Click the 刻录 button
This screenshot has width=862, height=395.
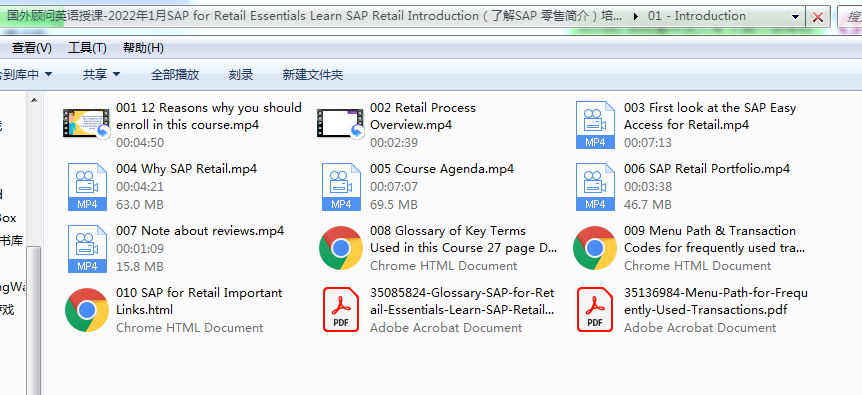click(x=241, y=75)
